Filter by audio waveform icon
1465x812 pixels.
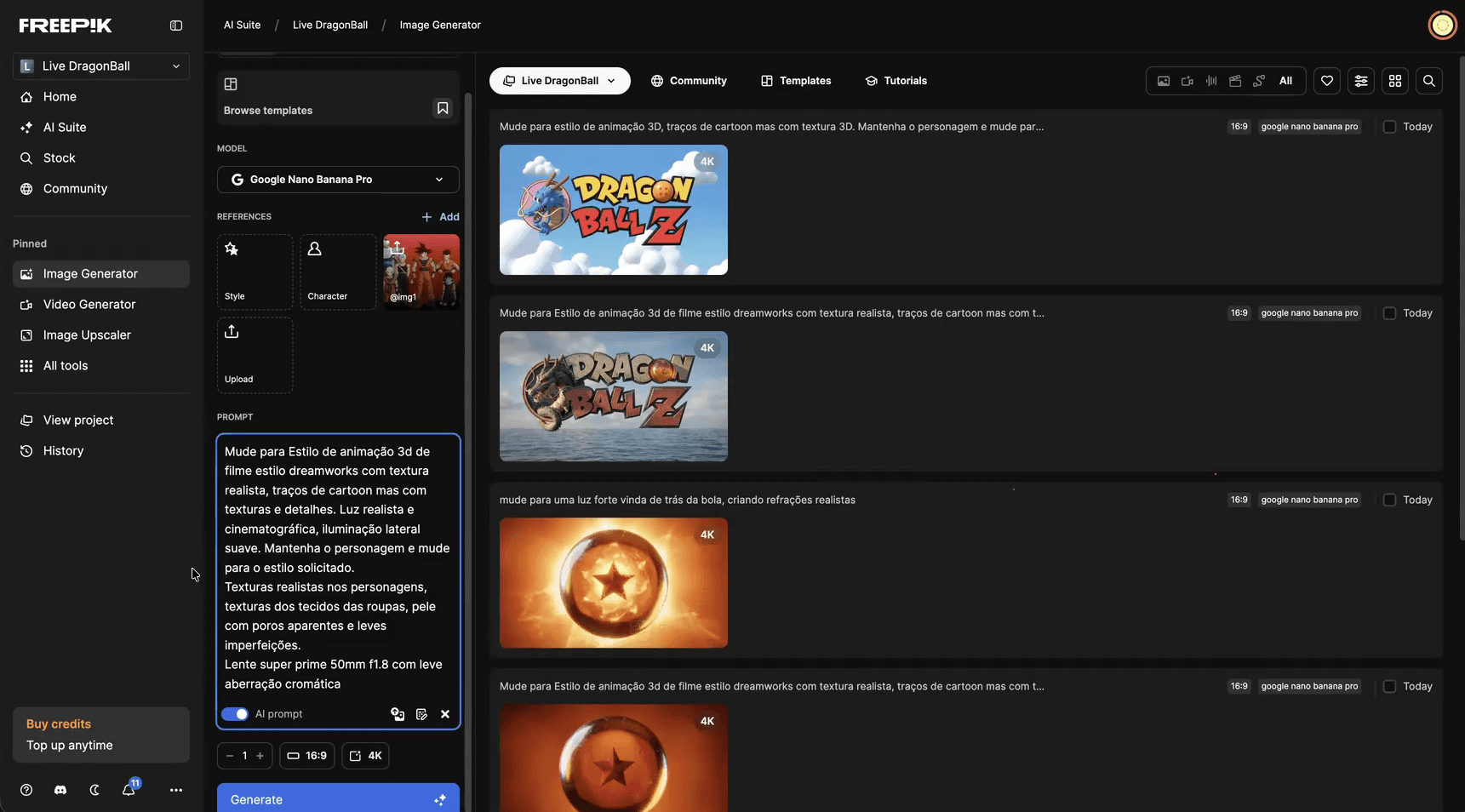click(1211, 81)
